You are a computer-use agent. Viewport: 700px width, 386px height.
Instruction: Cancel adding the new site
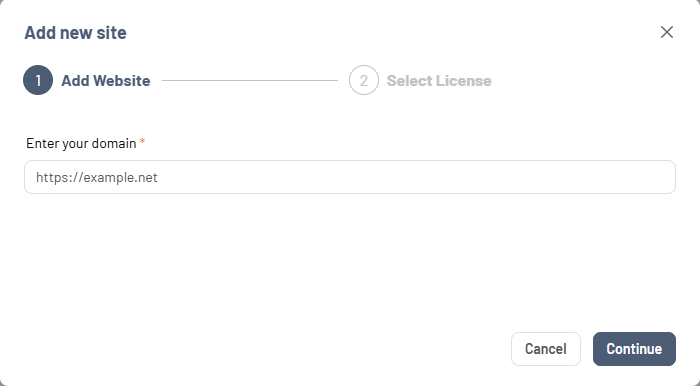click(546, 349)
